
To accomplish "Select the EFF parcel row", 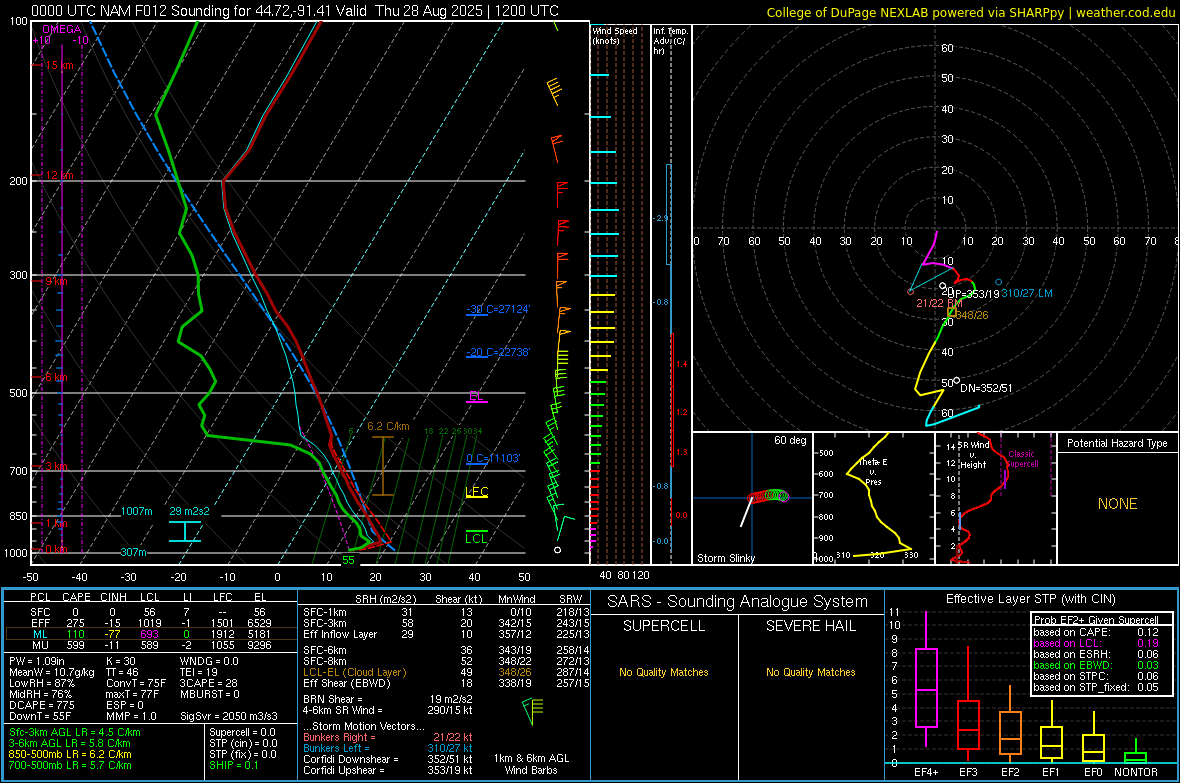I will click(x=151, y=623).
